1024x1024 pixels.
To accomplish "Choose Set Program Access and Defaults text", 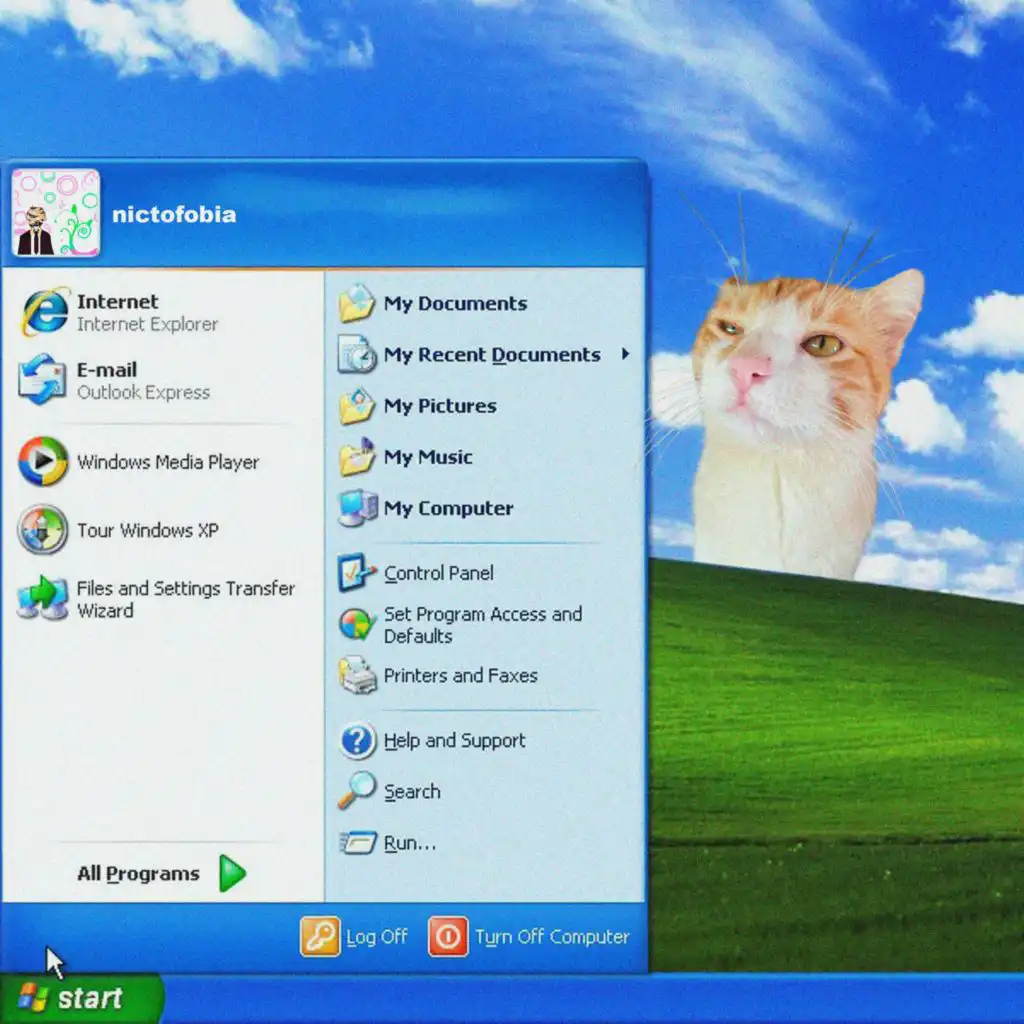I will click(x=483, y=625).
